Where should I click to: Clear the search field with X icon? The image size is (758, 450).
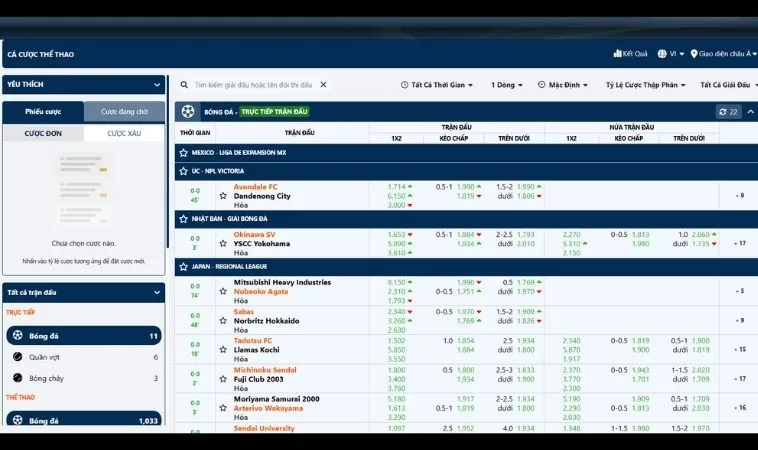[x=323, y=85]
